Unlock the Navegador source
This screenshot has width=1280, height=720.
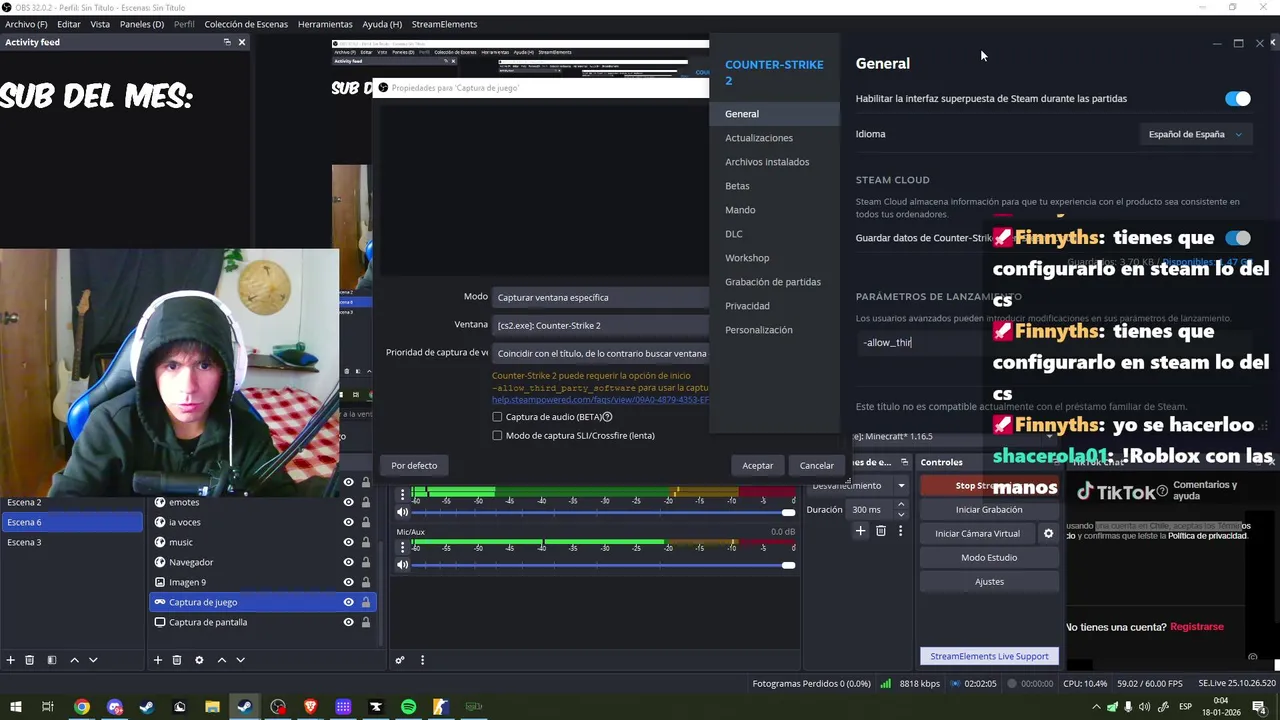[366, 562]
